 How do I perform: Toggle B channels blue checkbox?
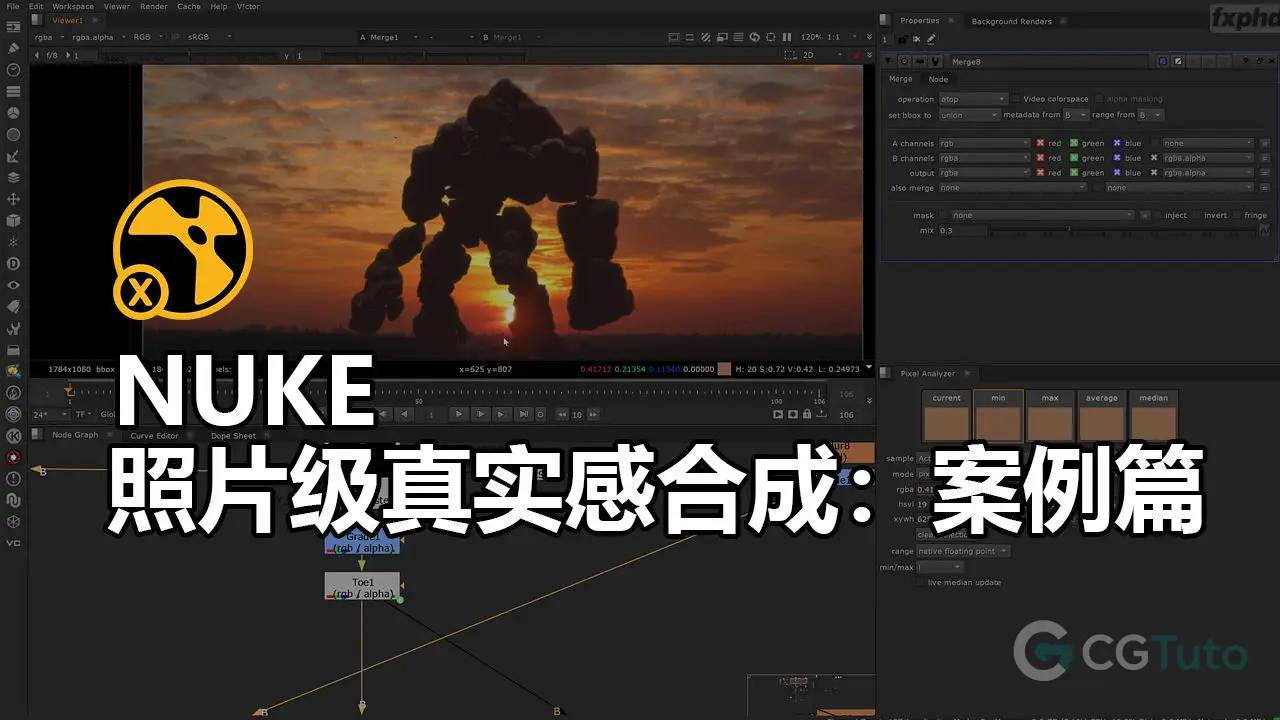tap(1117, 158)
